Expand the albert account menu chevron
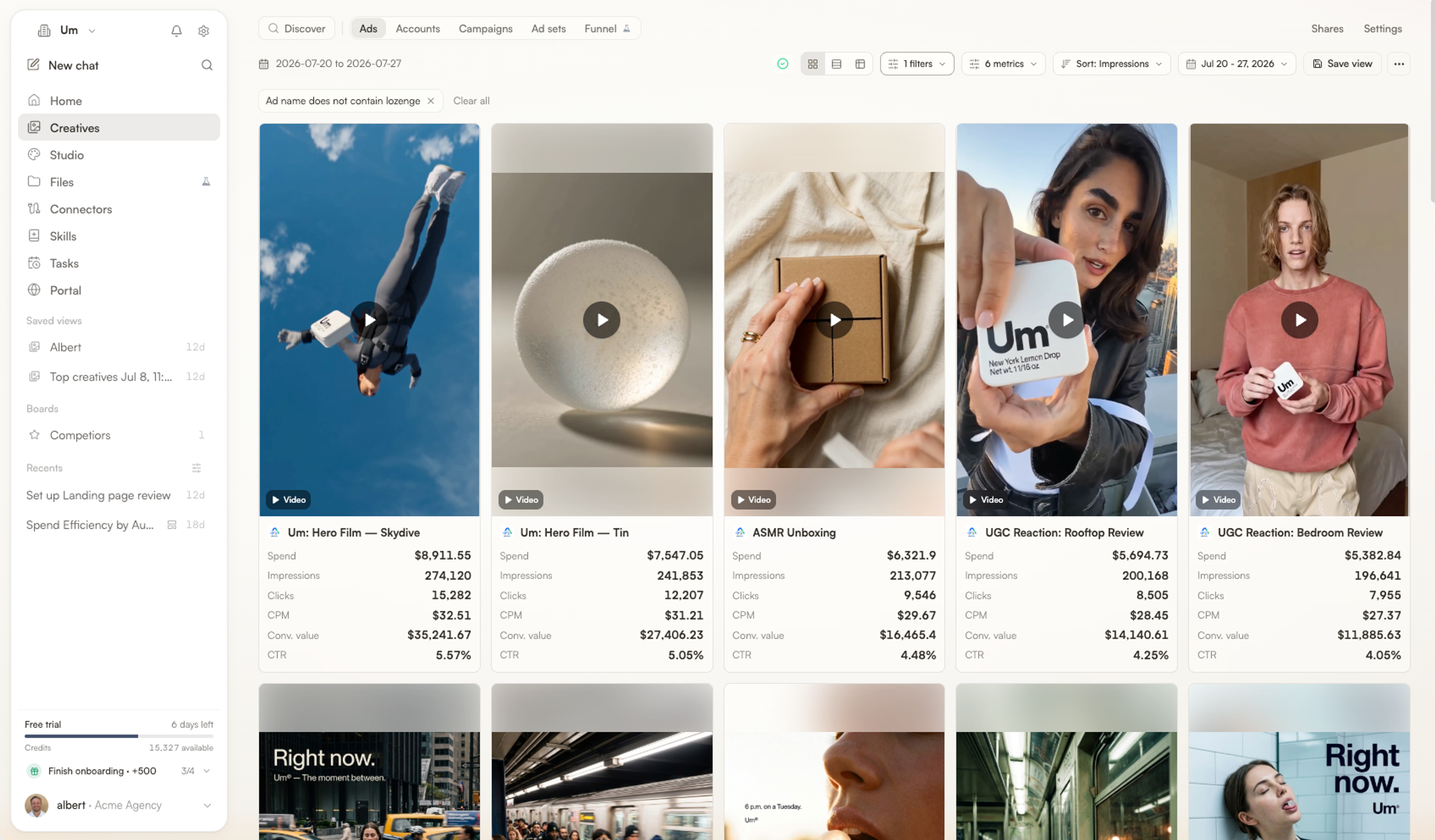Image resolution: width=1435 pixels, height=840 pixels. point(207,805)
